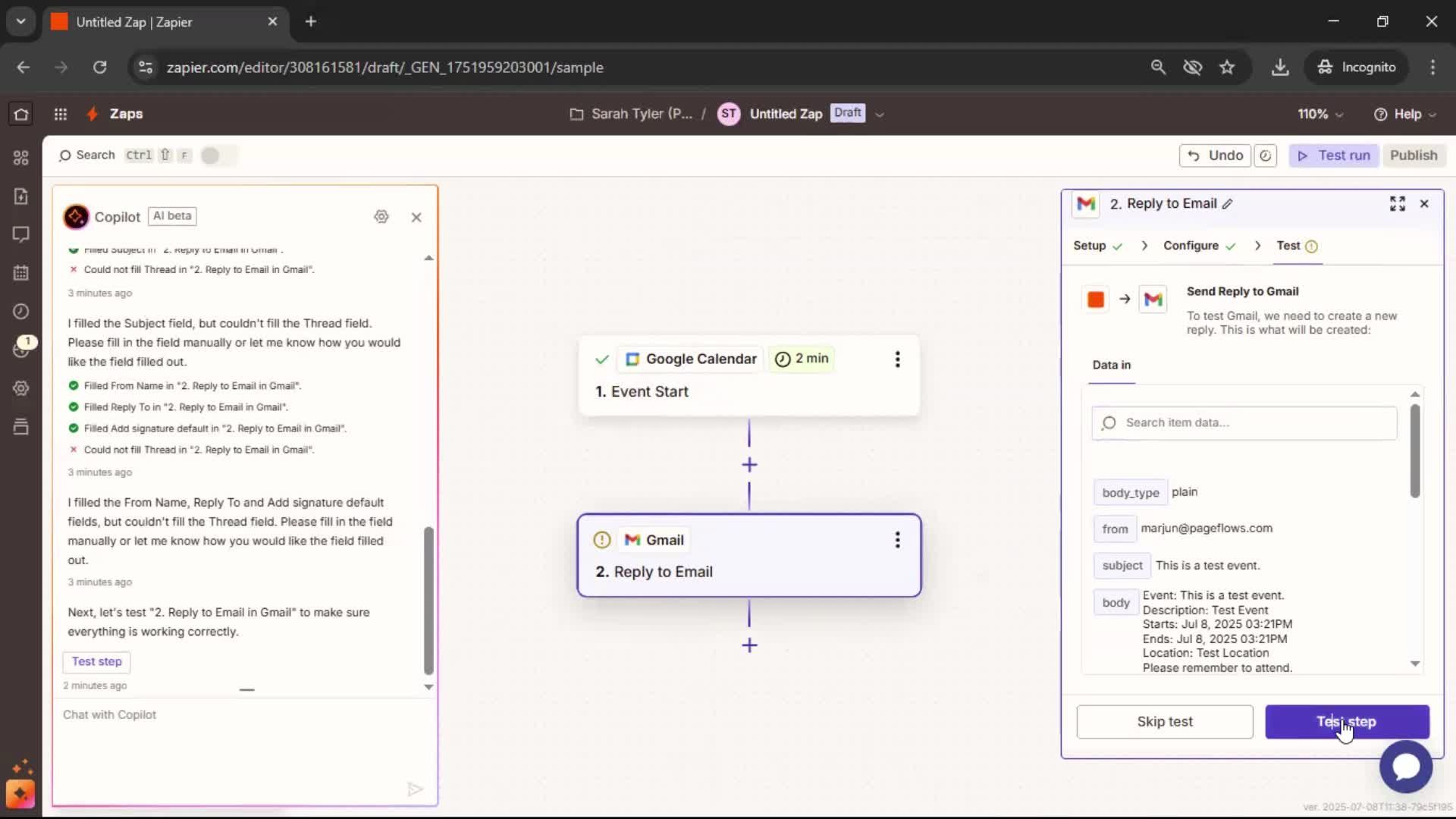Bookmark this page with the star icon

tap(1227, 67)
